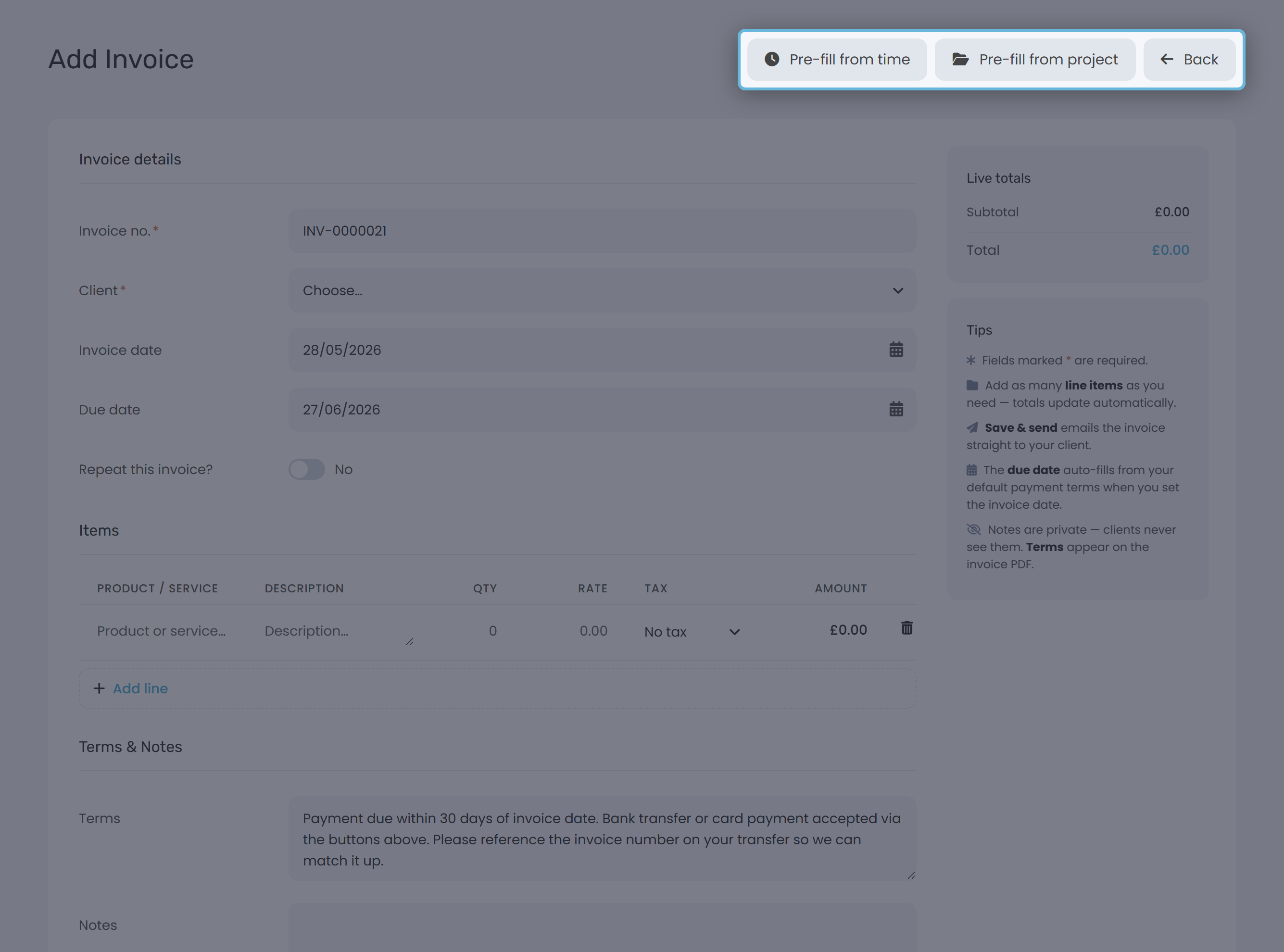Click the plus icon beside Add line

pos(99,689)
